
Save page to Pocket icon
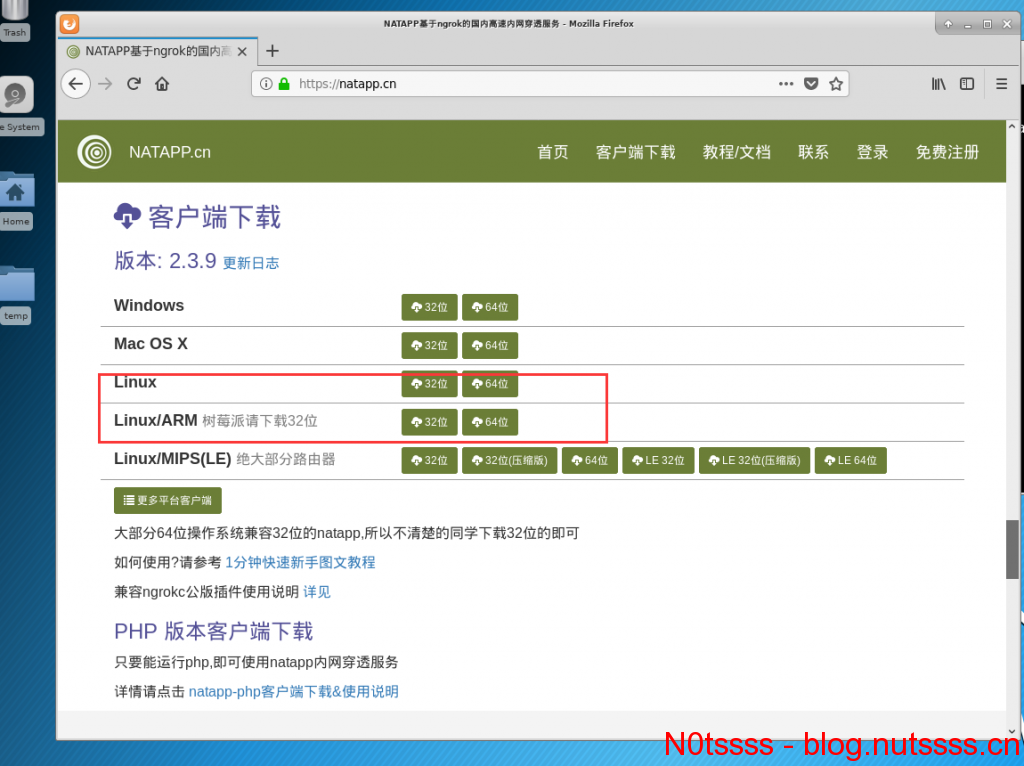[x=811, y=84]
